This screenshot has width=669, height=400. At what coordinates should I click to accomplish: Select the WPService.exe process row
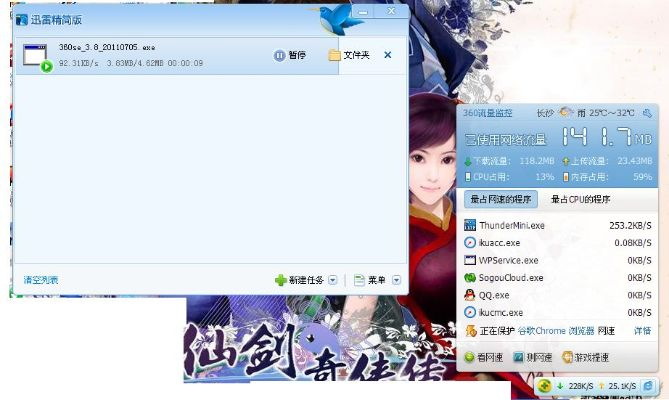coord(557,260)
